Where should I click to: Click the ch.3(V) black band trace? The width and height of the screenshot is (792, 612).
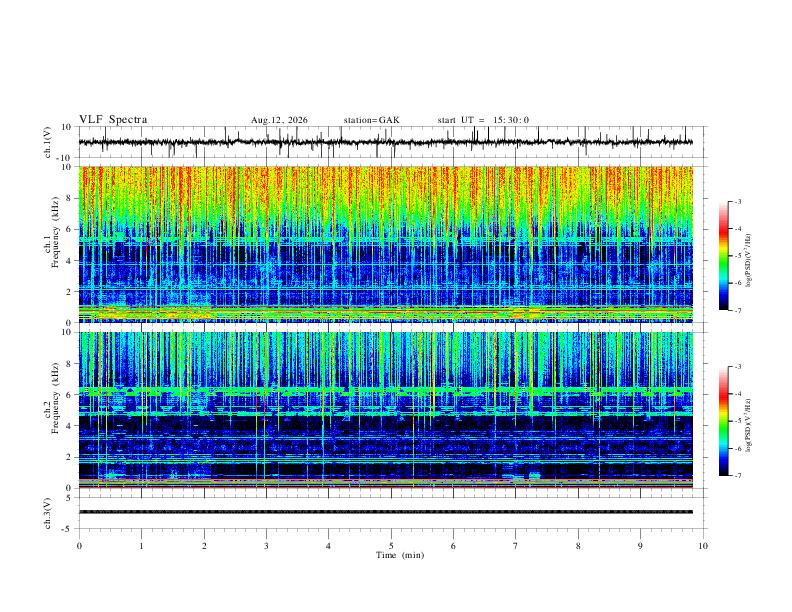386,512
